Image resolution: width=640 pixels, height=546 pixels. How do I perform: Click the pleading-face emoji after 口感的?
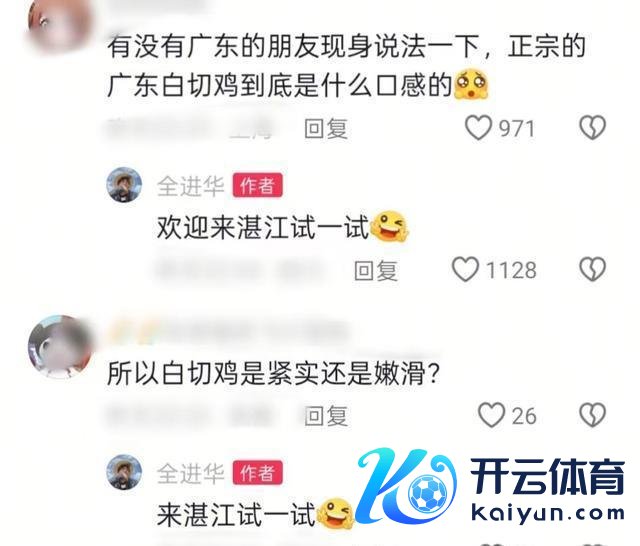tap(471, 84)
